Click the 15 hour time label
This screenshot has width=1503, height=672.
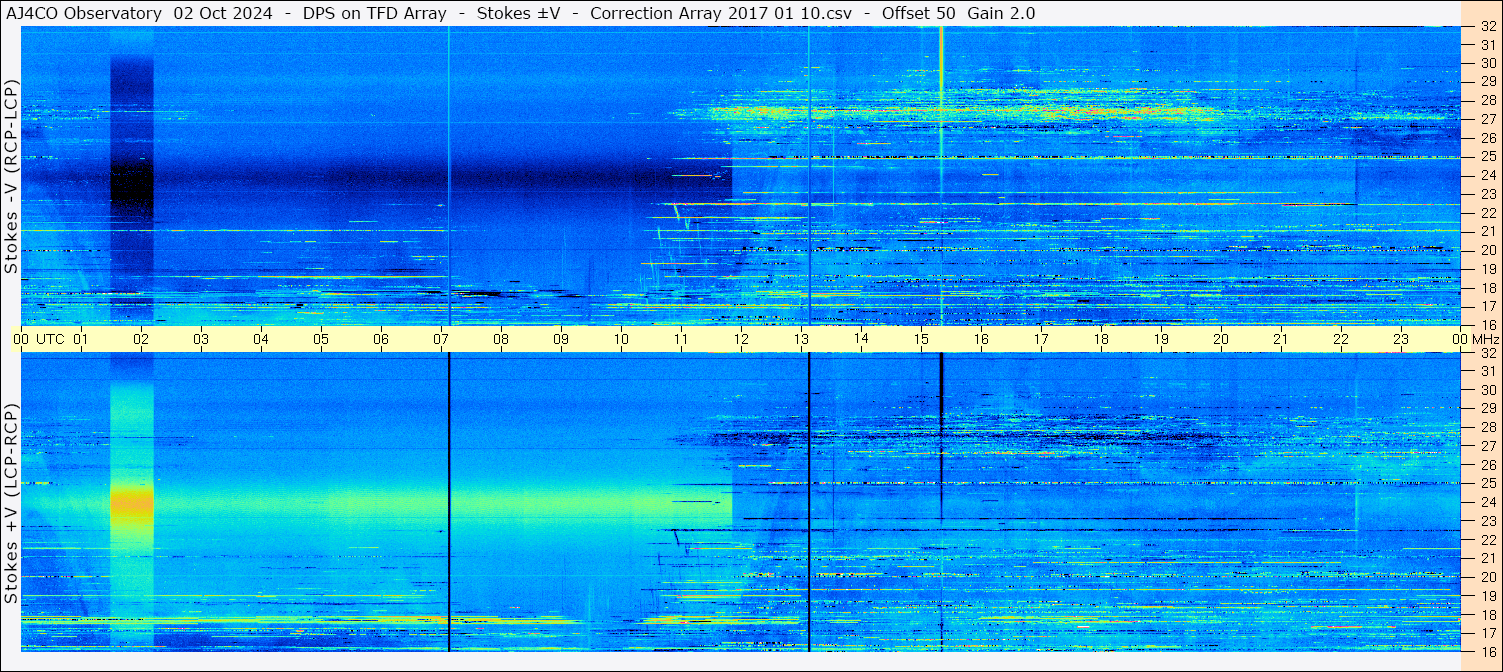click(921, 339)
